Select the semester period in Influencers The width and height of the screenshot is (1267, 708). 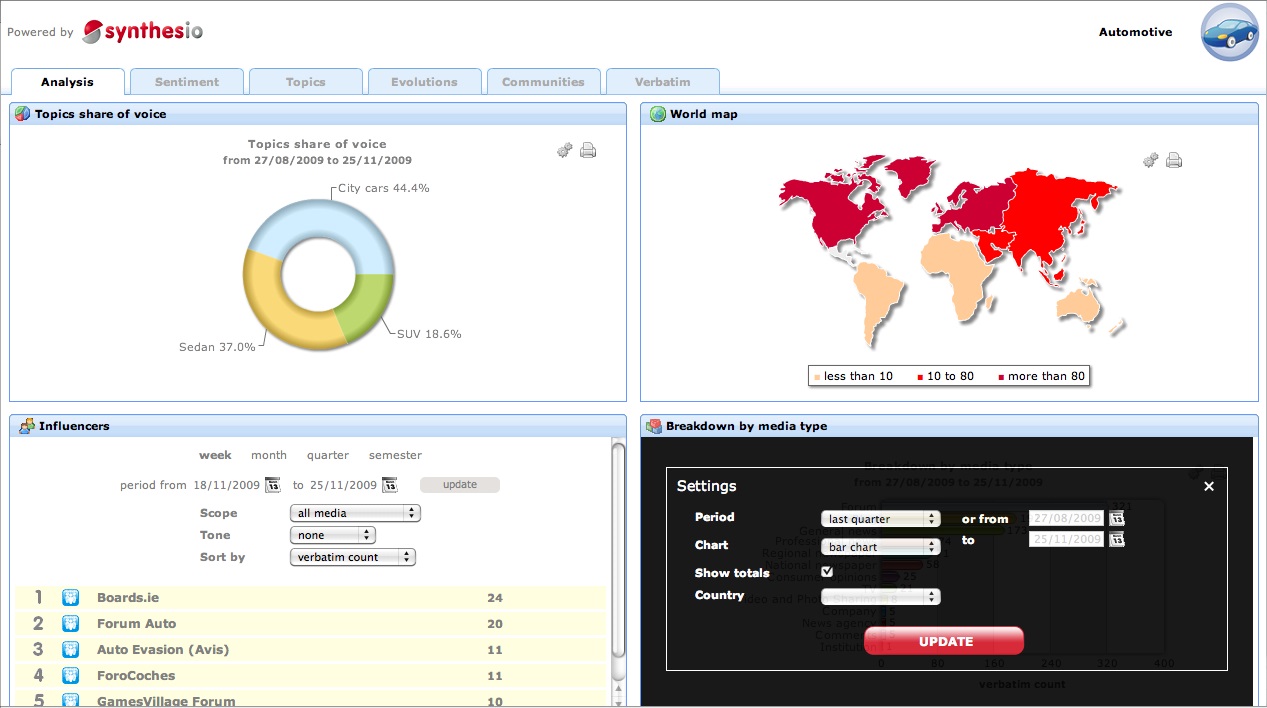(x=395, y=455)
